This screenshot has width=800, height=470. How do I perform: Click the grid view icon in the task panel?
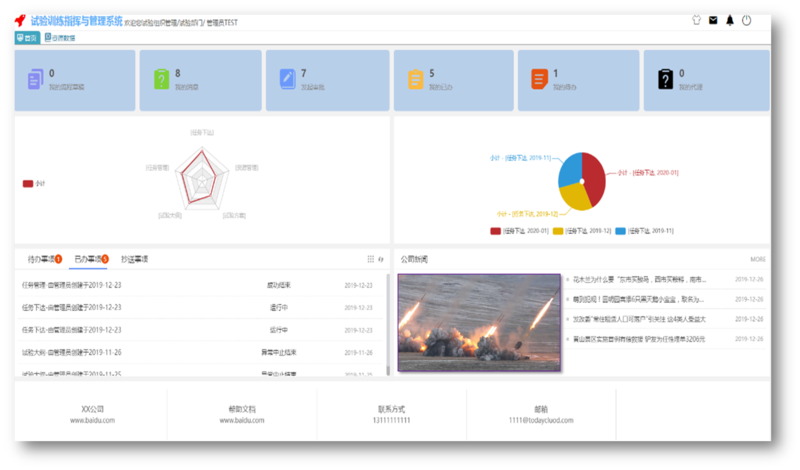[371, 259]
